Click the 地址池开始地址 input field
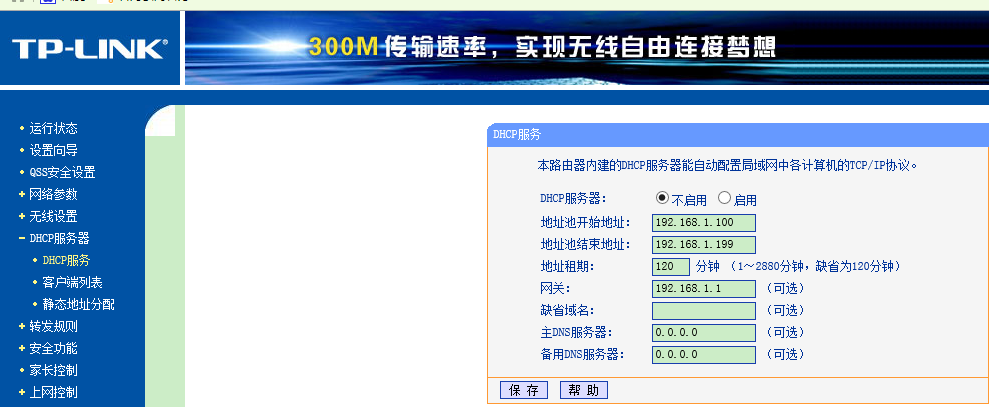This screenshot has height=407, width=989. [x=703, y=223]
